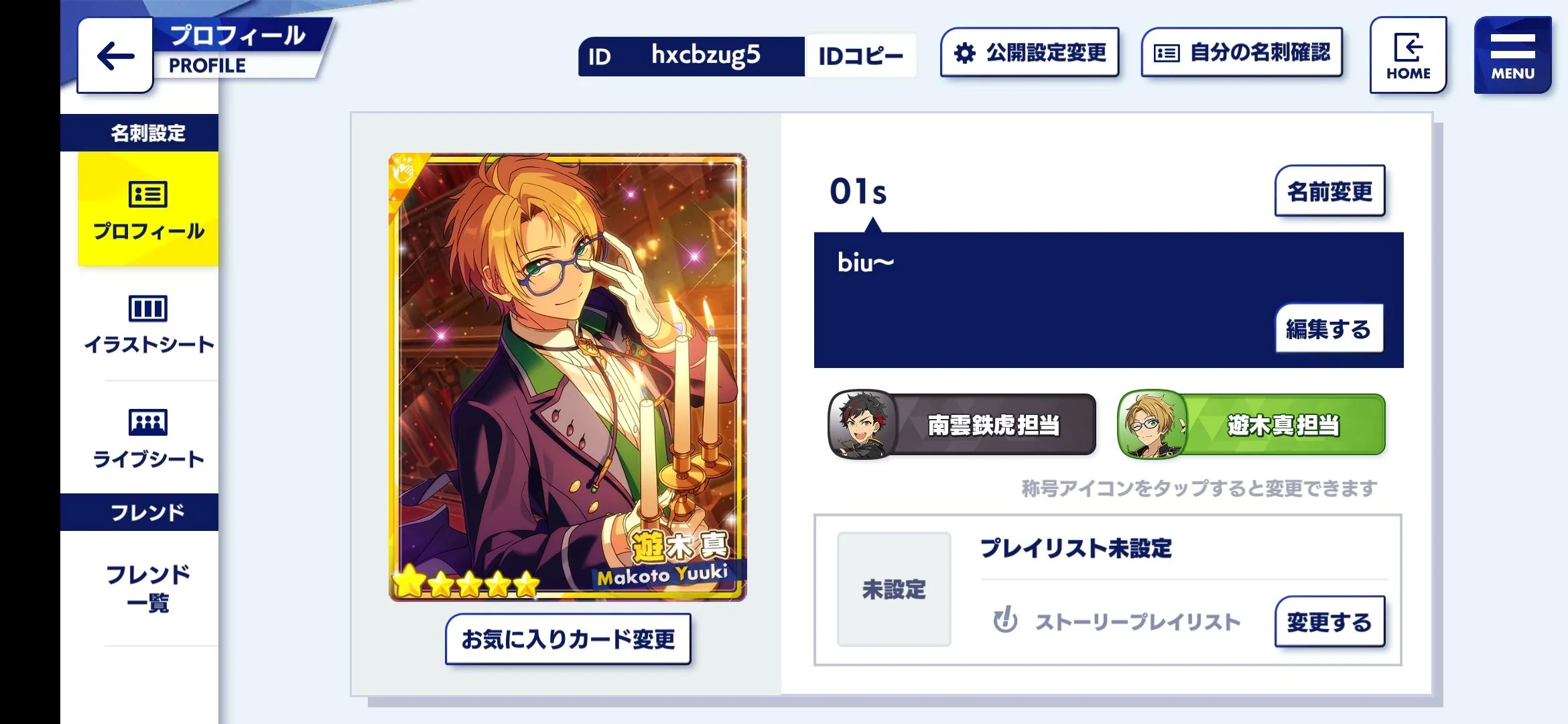This screenshot has height=724, width=1568.
Task: Open 自分の名刺確認 card view
Action: coord(1242,52)
